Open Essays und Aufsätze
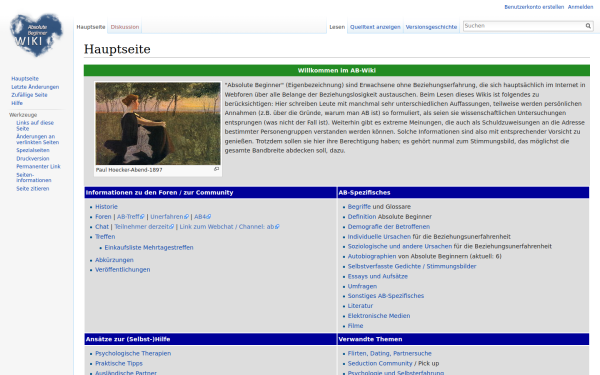The height and width of the screenshot is (375, 600). click(x=378, y=276)
